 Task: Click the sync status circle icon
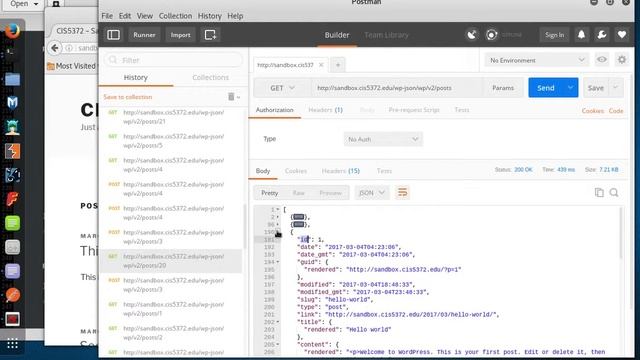pos(491,35)
